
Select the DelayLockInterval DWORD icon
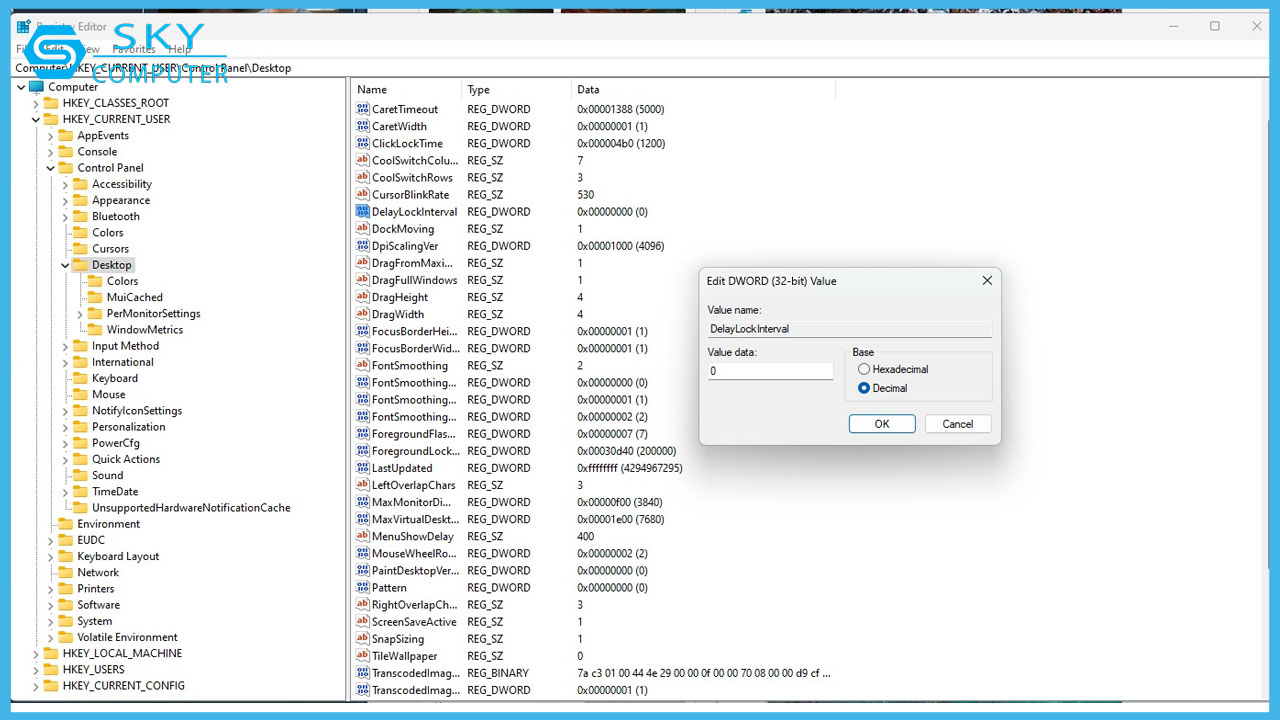pos(362,211)
